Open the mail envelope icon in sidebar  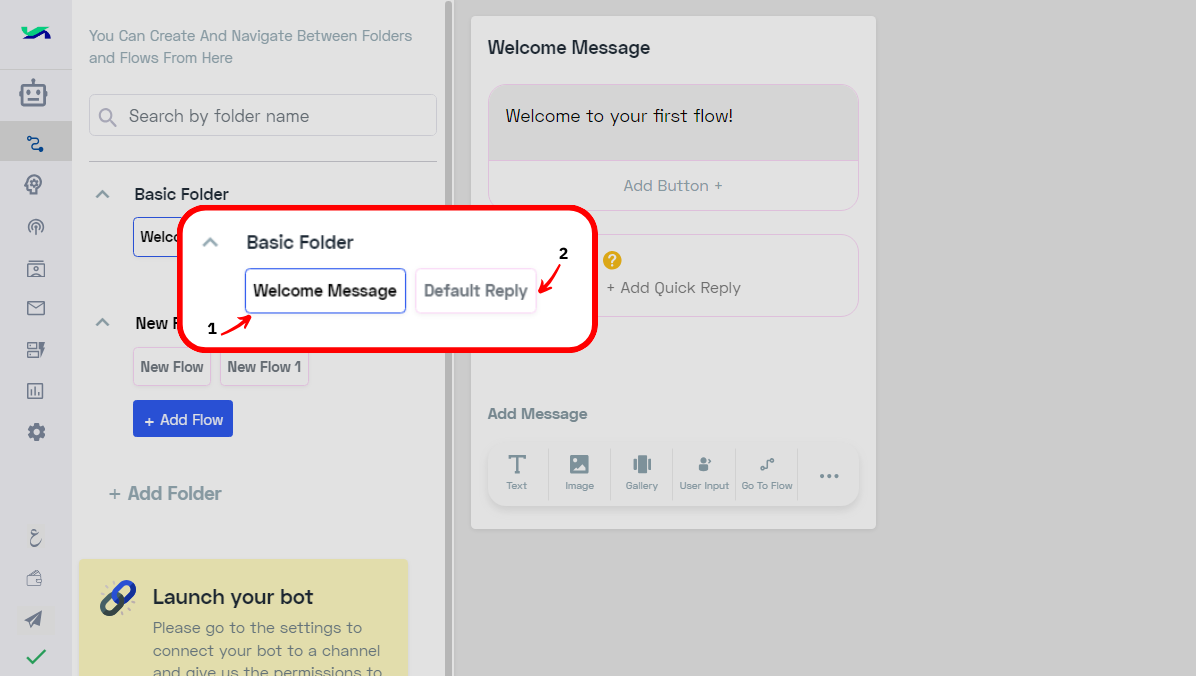[35, 308]
